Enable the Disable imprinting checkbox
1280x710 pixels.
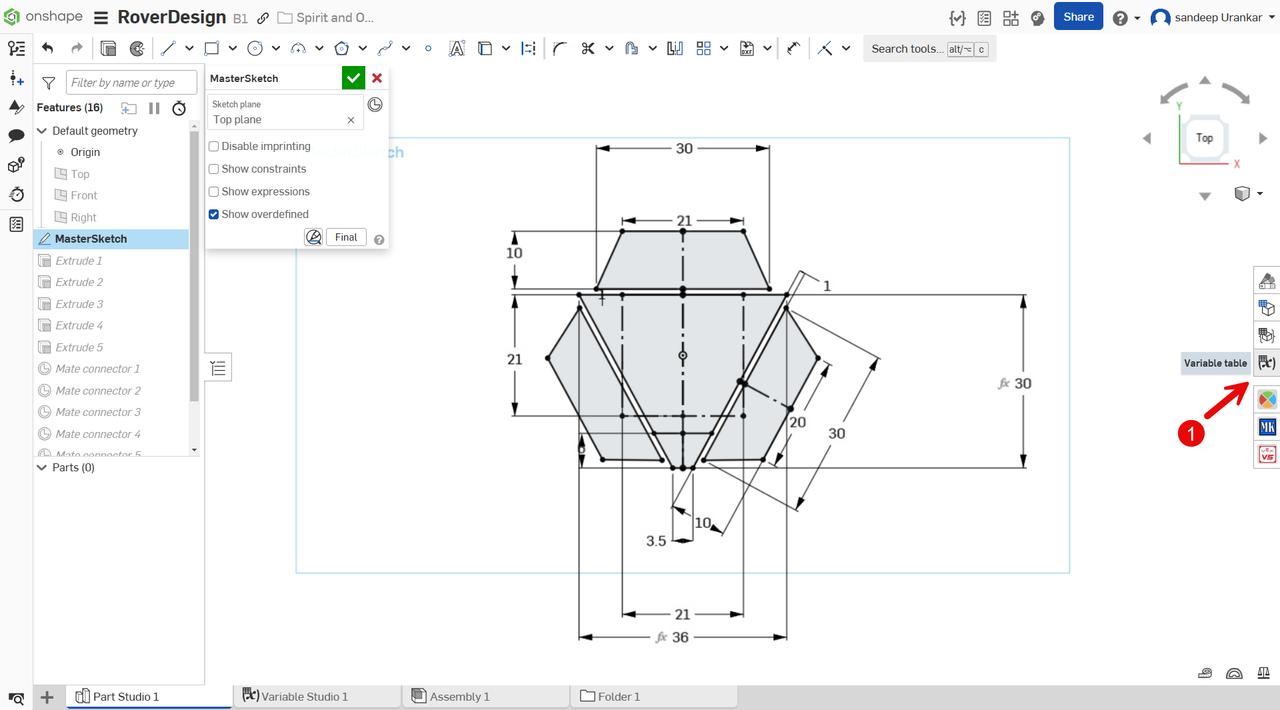point(212,145)
